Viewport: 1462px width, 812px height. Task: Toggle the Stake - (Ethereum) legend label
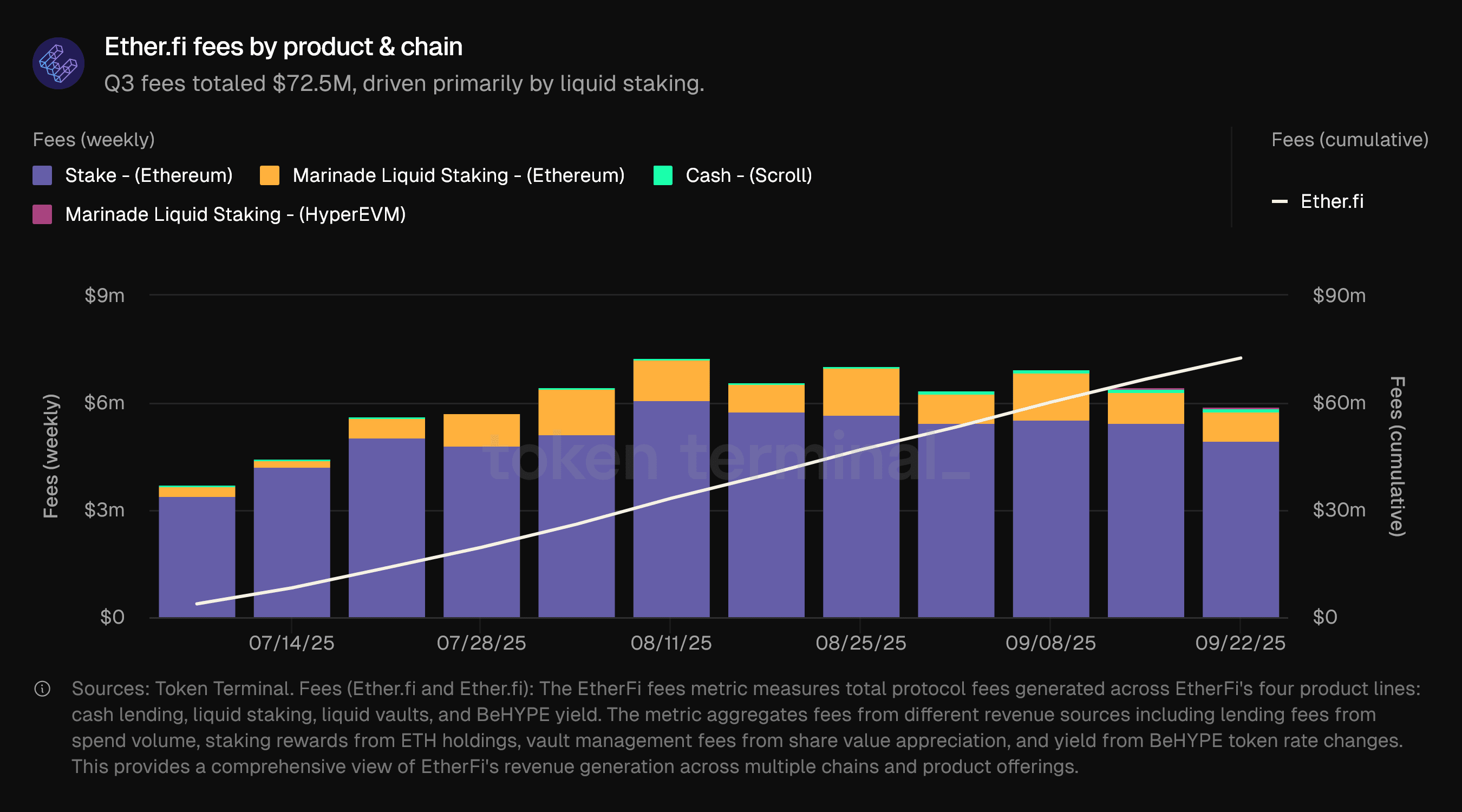click(149, 175)
